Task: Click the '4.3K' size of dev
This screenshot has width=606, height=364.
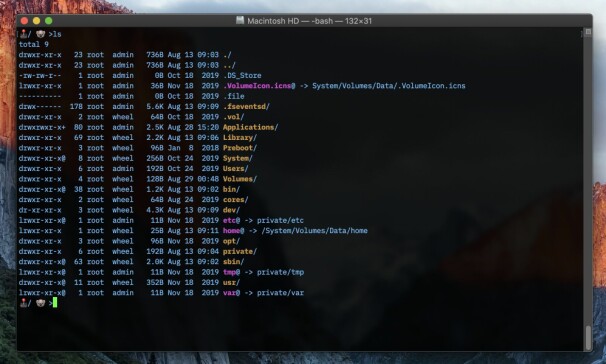Action: click(x=155, y=210)
